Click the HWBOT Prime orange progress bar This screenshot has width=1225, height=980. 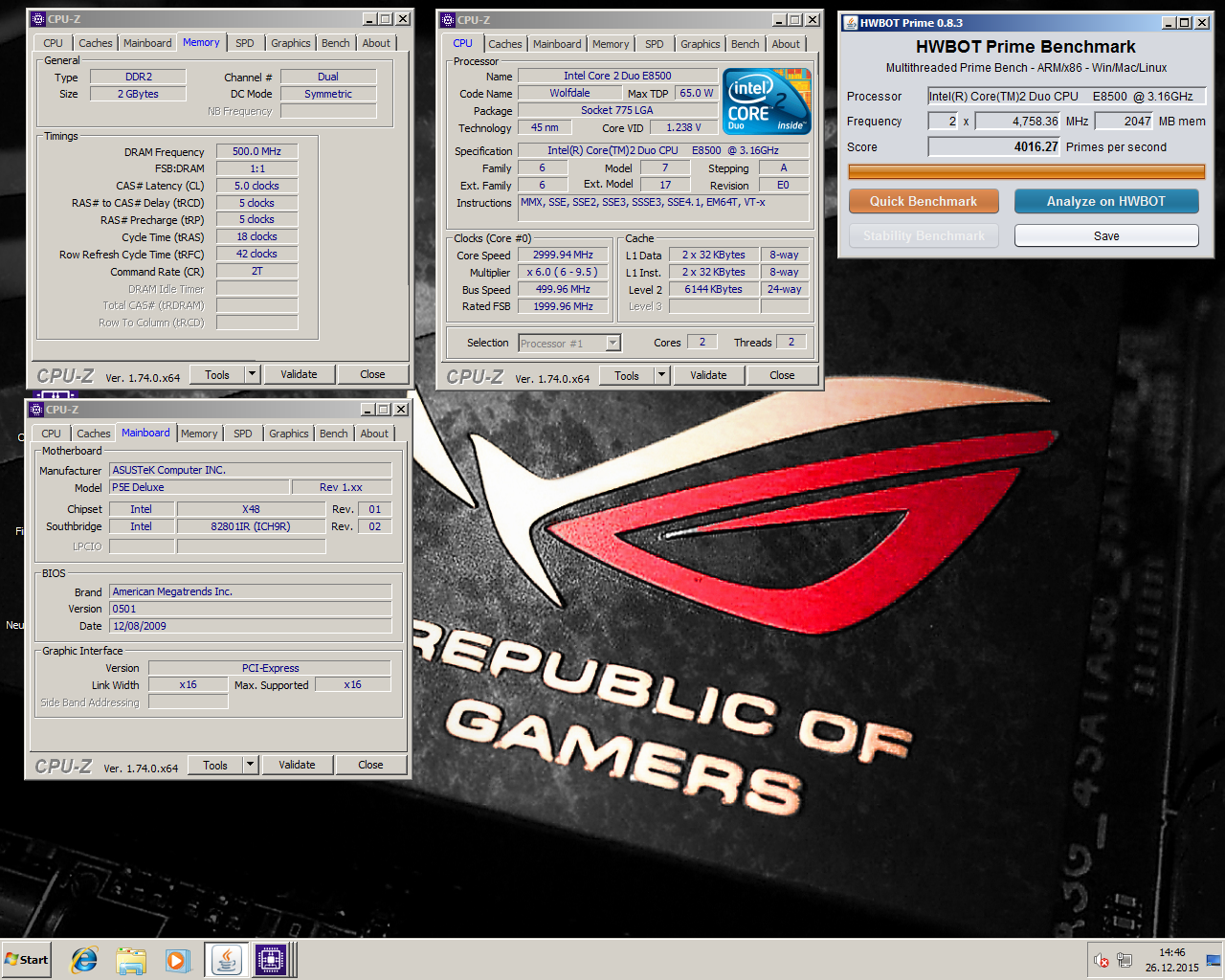[1026, 172]
